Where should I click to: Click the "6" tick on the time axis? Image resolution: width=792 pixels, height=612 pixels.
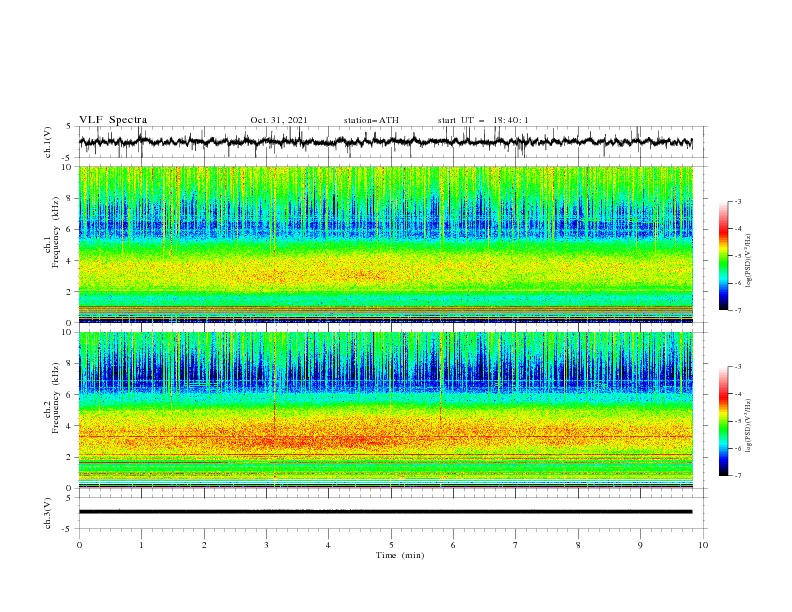pos(453,545)
